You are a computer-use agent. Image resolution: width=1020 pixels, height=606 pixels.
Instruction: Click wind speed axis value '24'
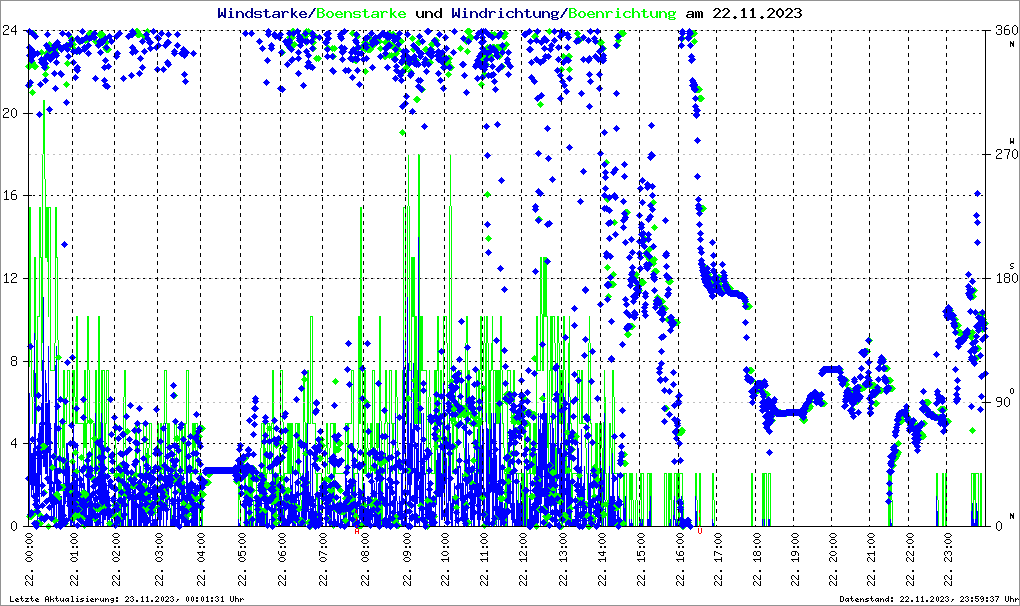tap(10, 30)
